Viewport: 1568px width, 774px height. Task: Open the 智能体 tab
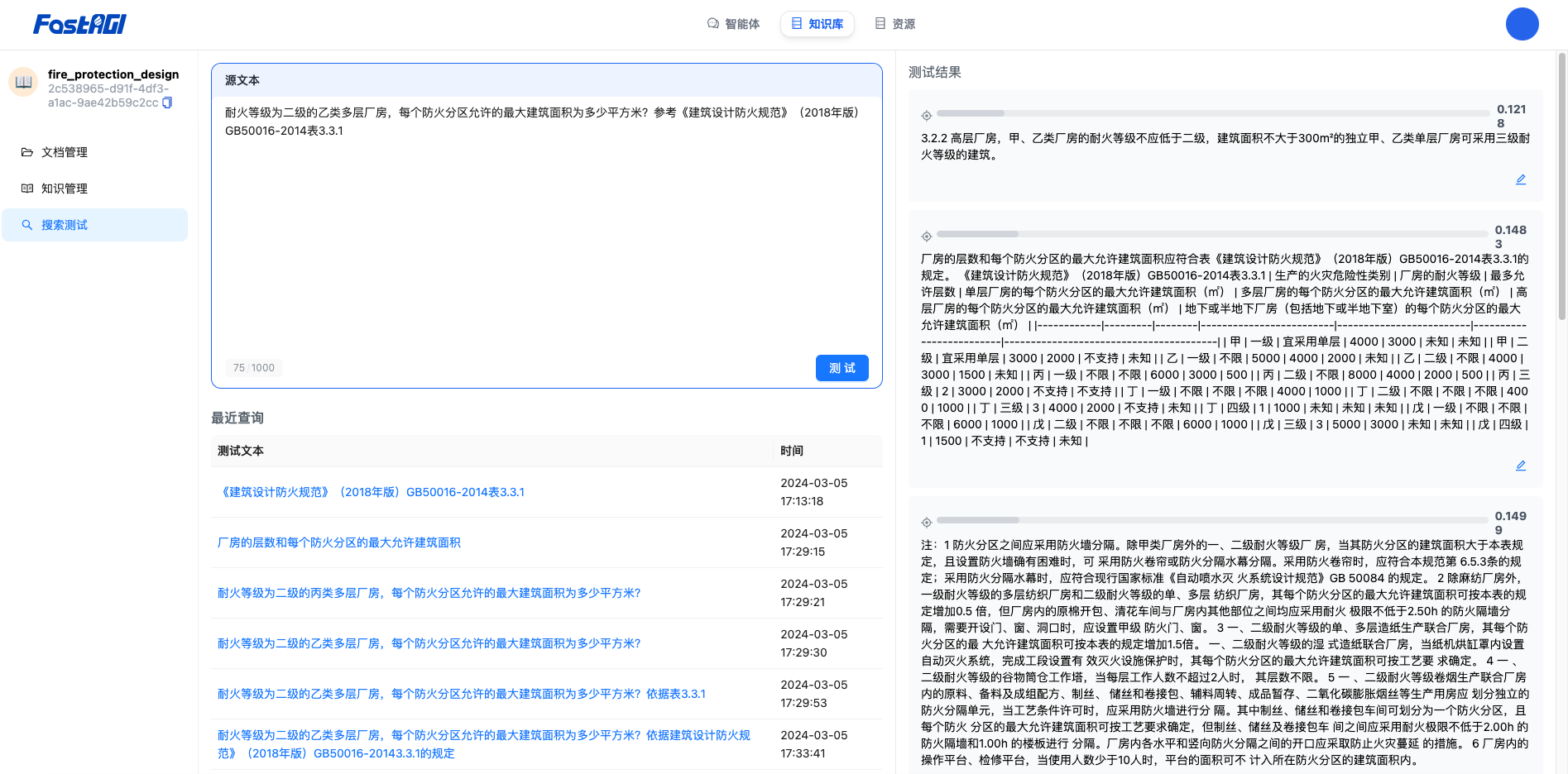(733, 24)
